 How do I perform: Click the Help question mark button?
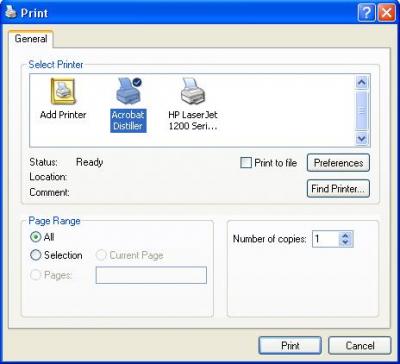tap(366, 14)
